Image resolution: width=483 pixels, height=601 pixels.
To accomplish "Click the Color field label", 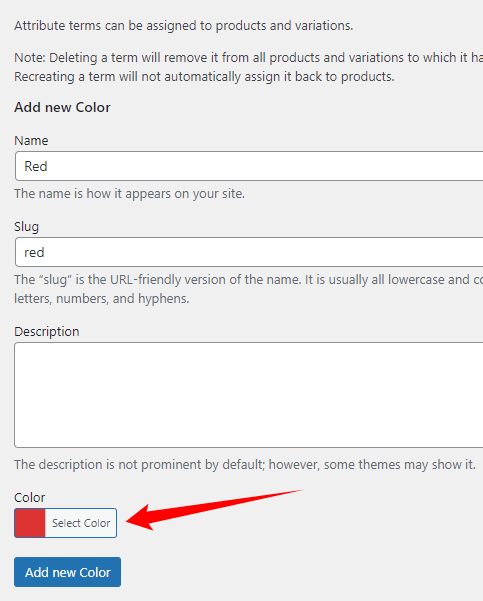I will [30, 498].
